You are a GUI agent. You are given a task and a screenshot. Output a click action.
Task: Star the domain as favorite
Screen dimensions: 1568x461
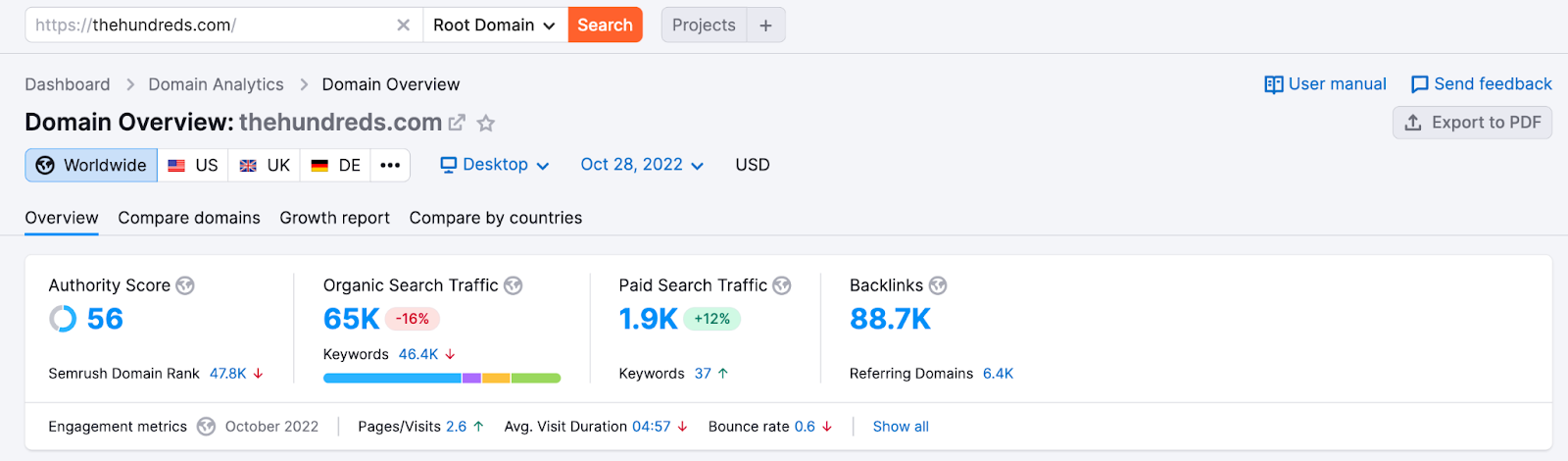[x=486, y=123]
